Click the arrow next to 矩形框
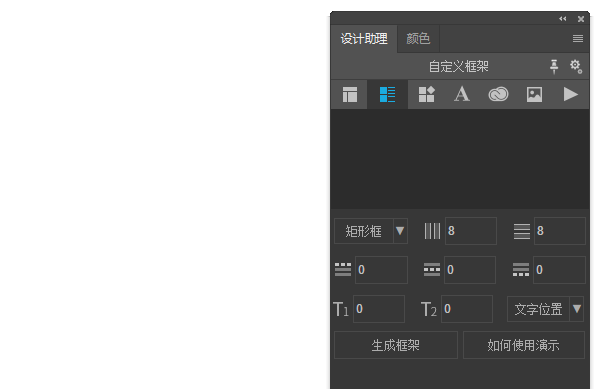The height and width of the screenshot is (389, 596). coord(400,231)
